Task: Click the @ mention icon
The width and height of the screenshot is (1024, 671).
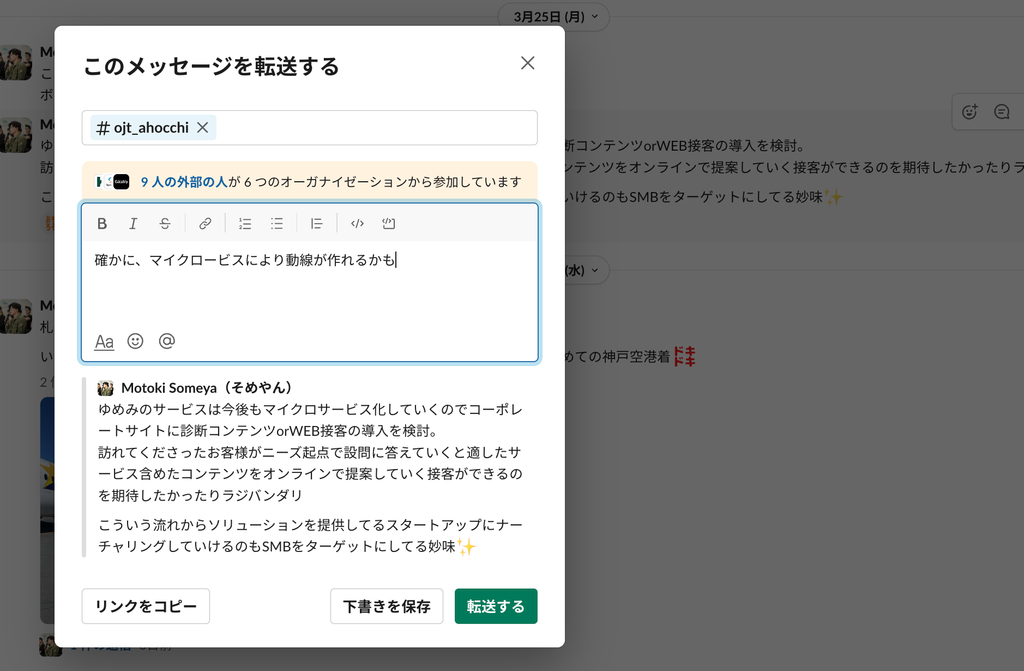Action: (x=167, y=341)
